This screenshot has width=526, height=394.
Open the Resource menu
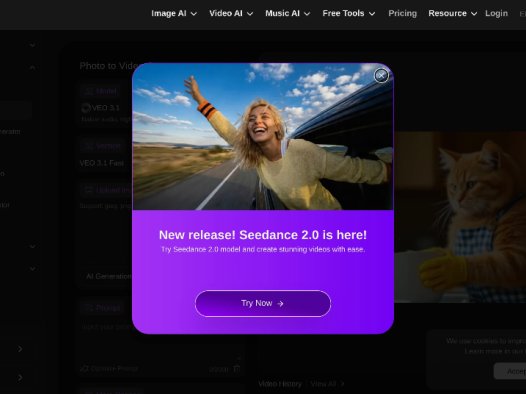[x=453, y=13]
